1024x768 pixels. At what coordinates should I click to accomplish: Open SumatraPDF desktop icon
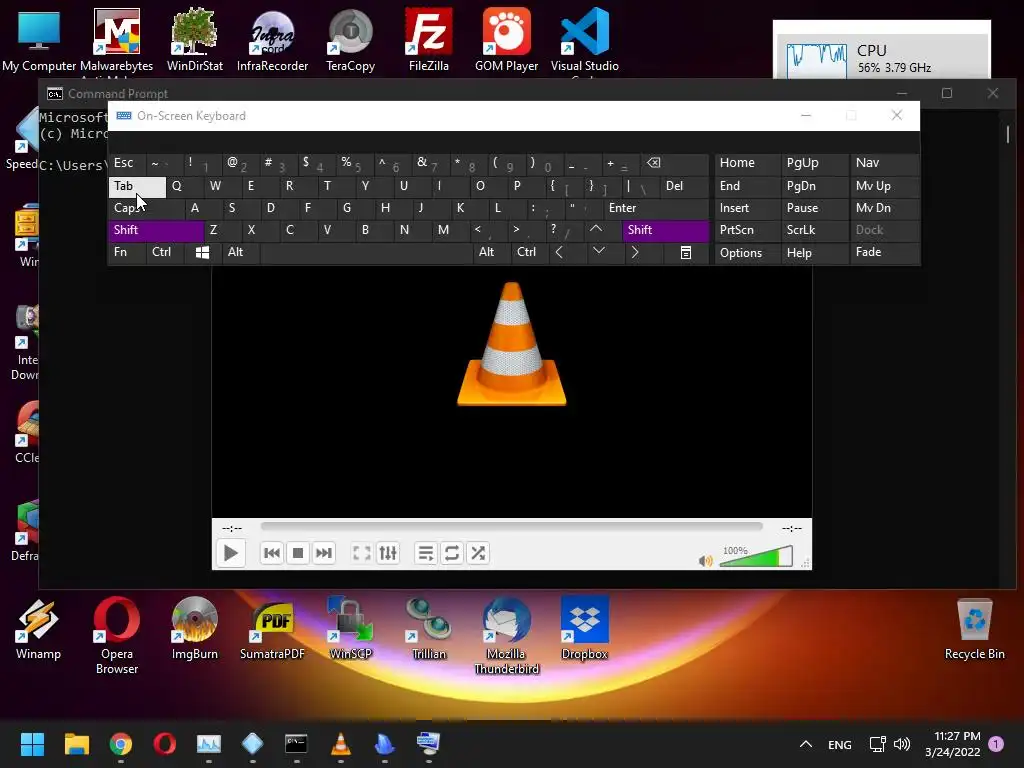point(272,629)
